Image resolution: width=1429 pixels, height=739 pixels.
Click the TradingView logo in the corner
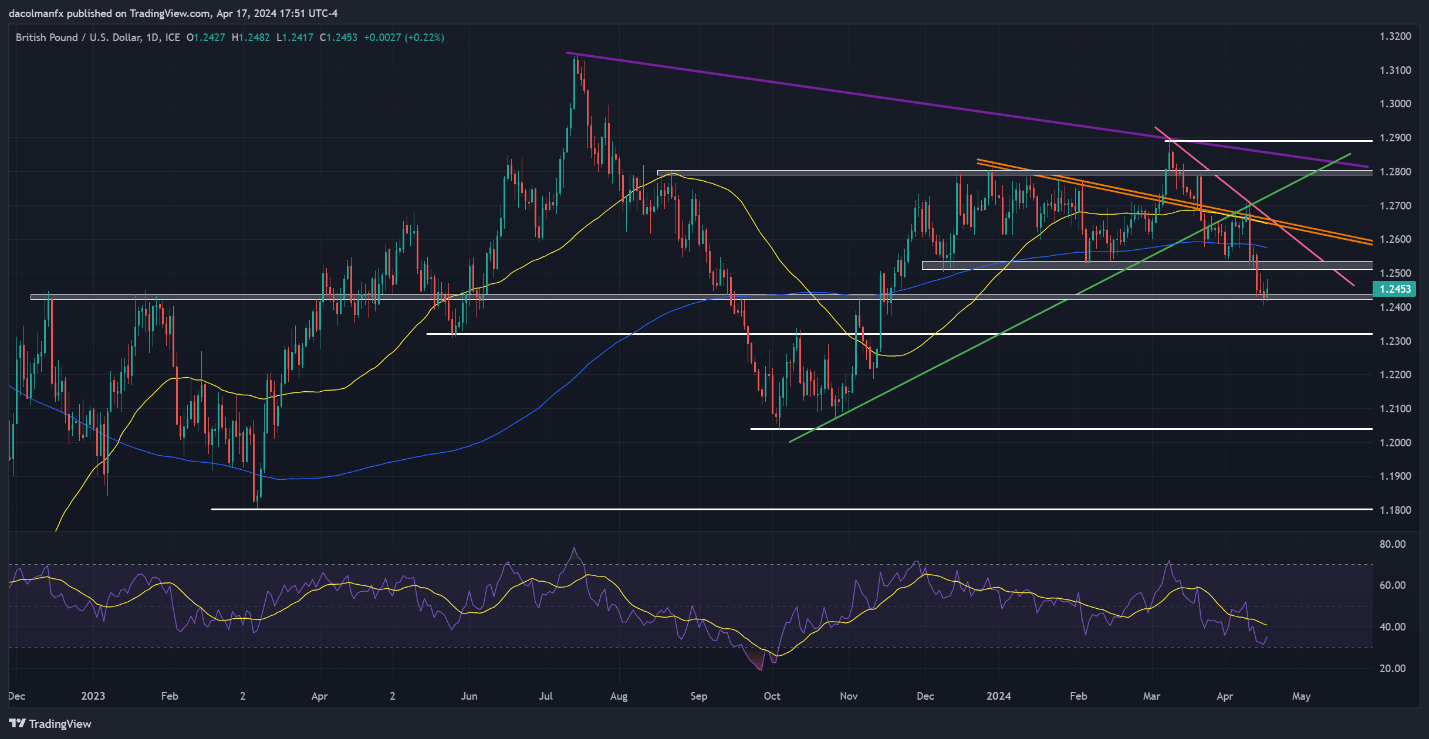[x=50, y=723]
